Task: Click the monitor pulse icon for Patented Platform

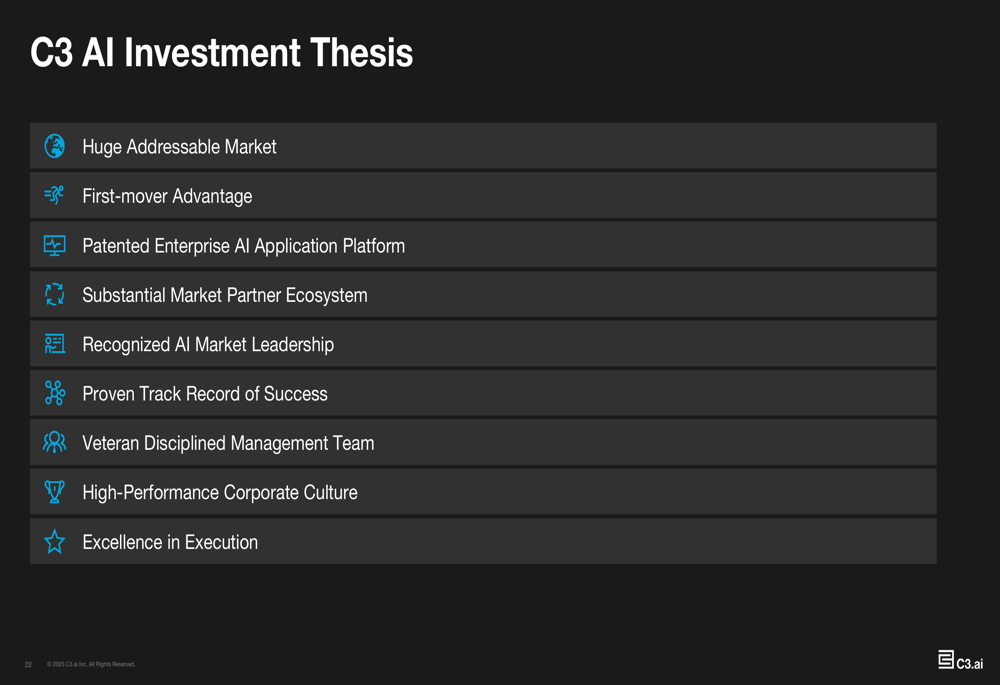Action: point(55,245)
